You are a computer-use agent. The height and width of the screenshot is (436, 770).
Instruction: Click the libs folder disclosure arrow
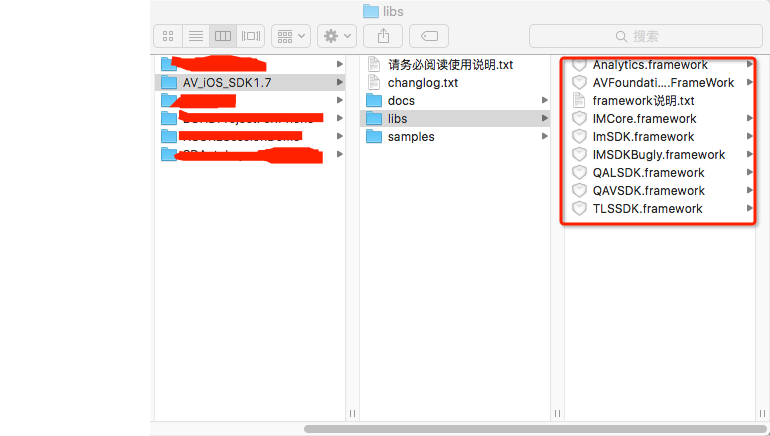coord(545,118)
